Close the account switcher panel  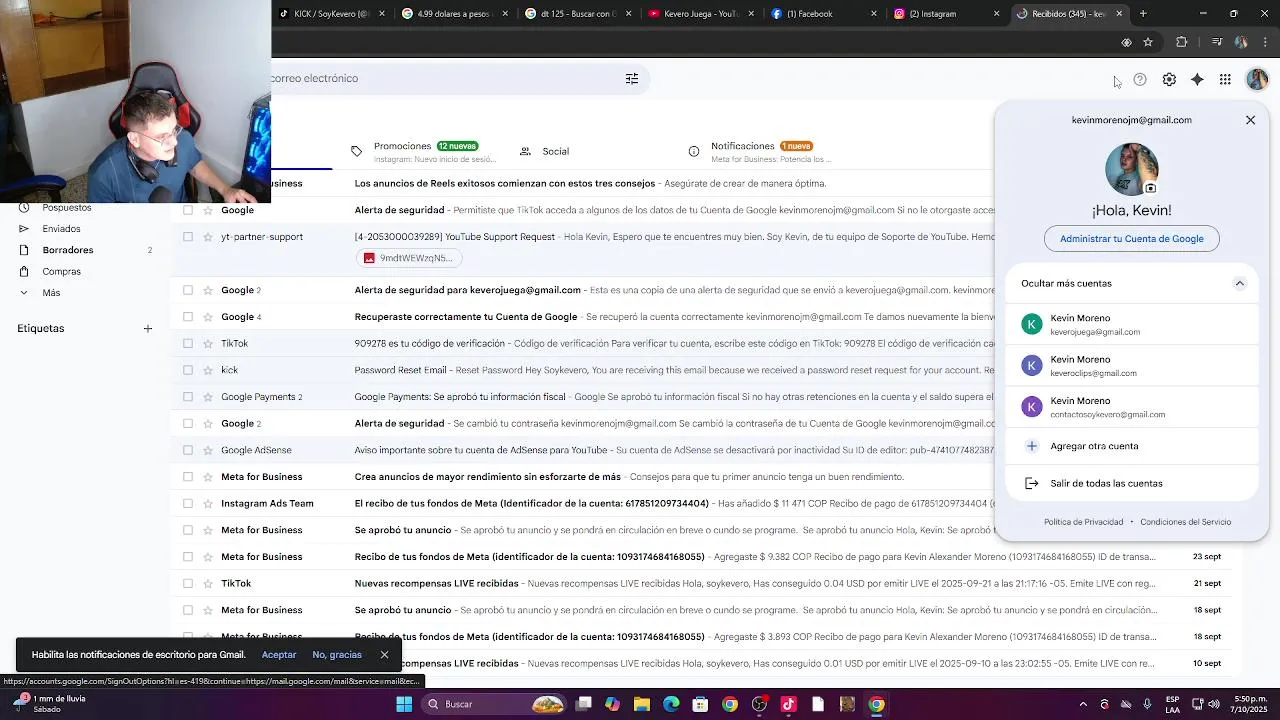(x=1250, y=120)
